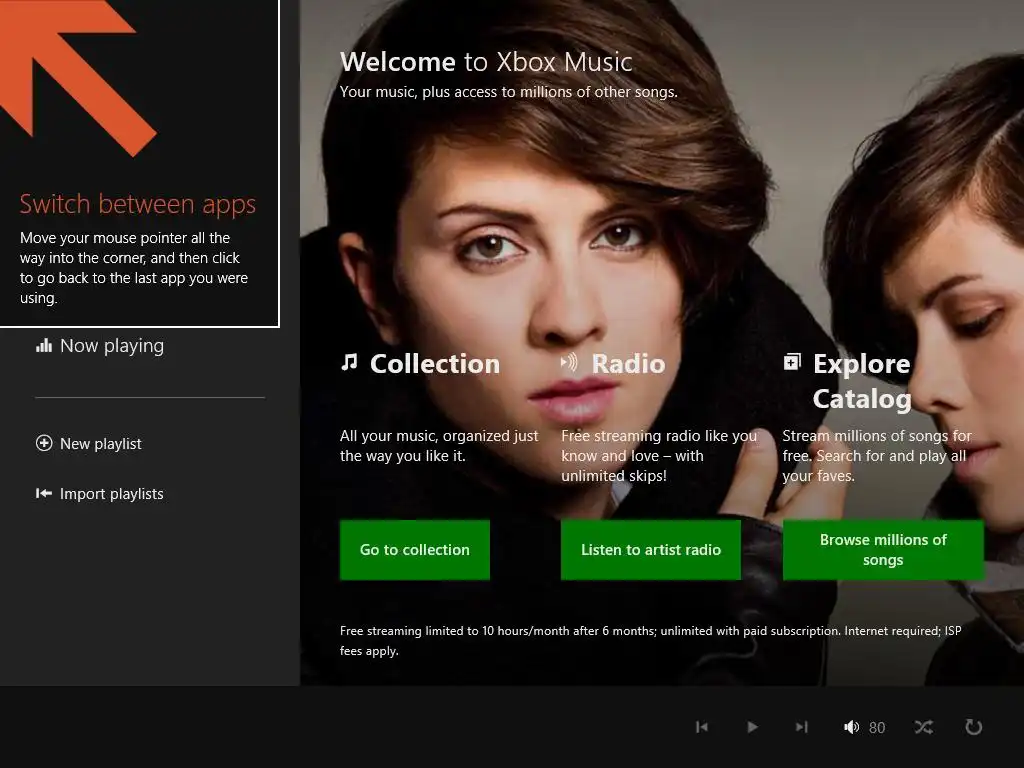Click the free streaming disclaimer text
The height and width of the screenshot is (768, 1024).
[x=650, y=641]
